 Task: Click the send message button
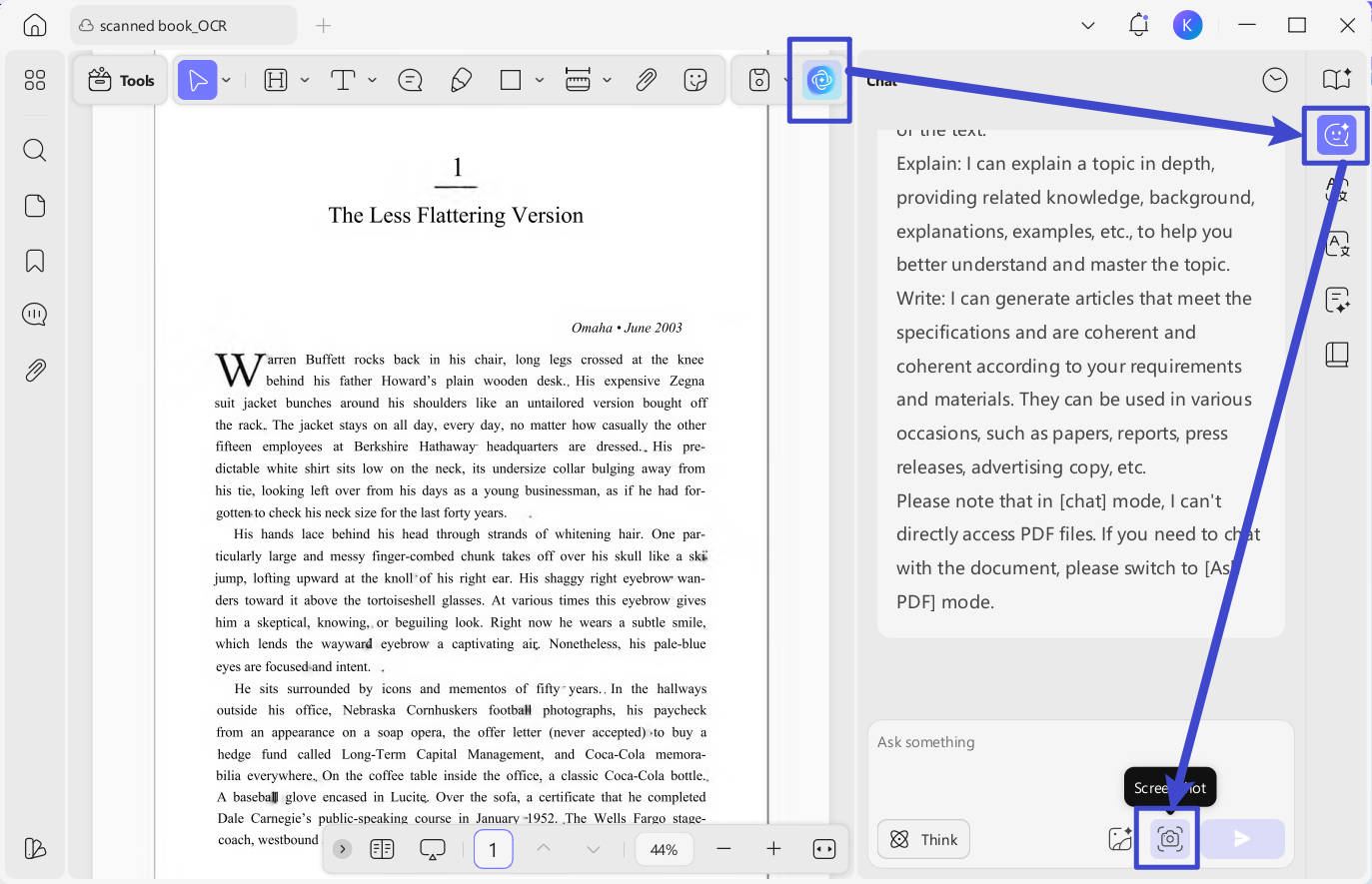1242,839
